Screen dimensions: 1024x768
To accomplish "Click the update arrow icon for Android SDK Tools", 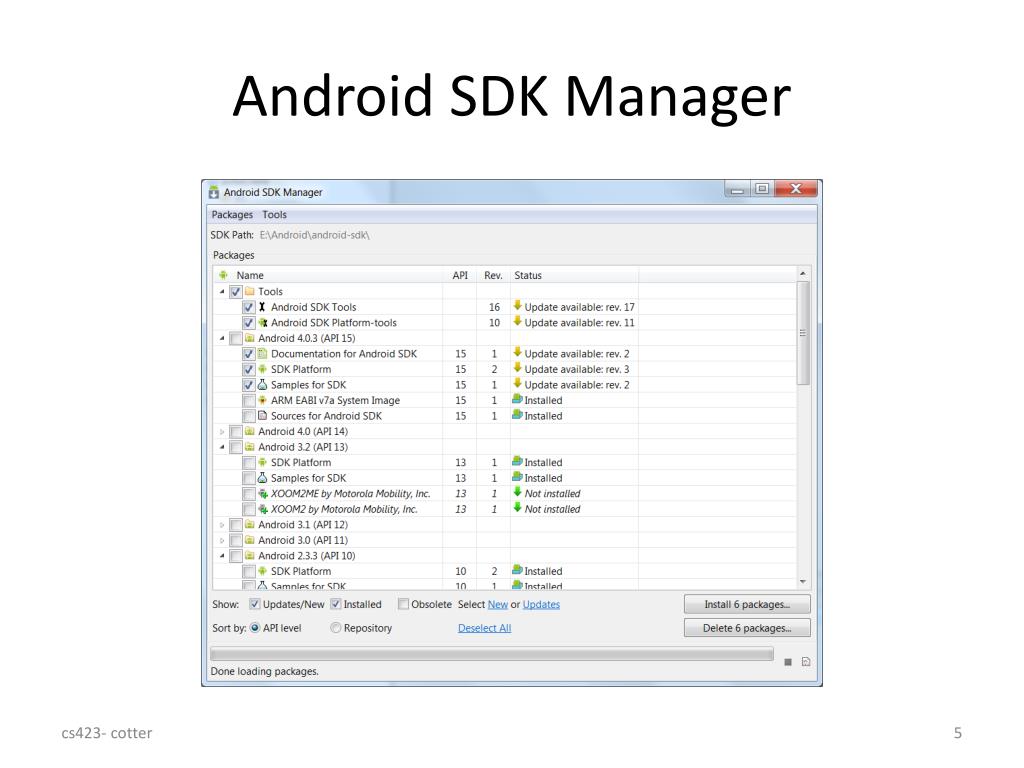I will click(518, 305).
